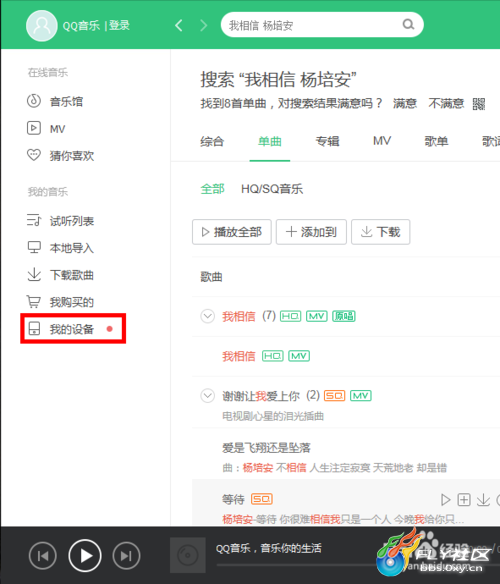The width and height of the screenshot is (500, 584).
Task: Click the magnifier search icon
Action: 408,25
